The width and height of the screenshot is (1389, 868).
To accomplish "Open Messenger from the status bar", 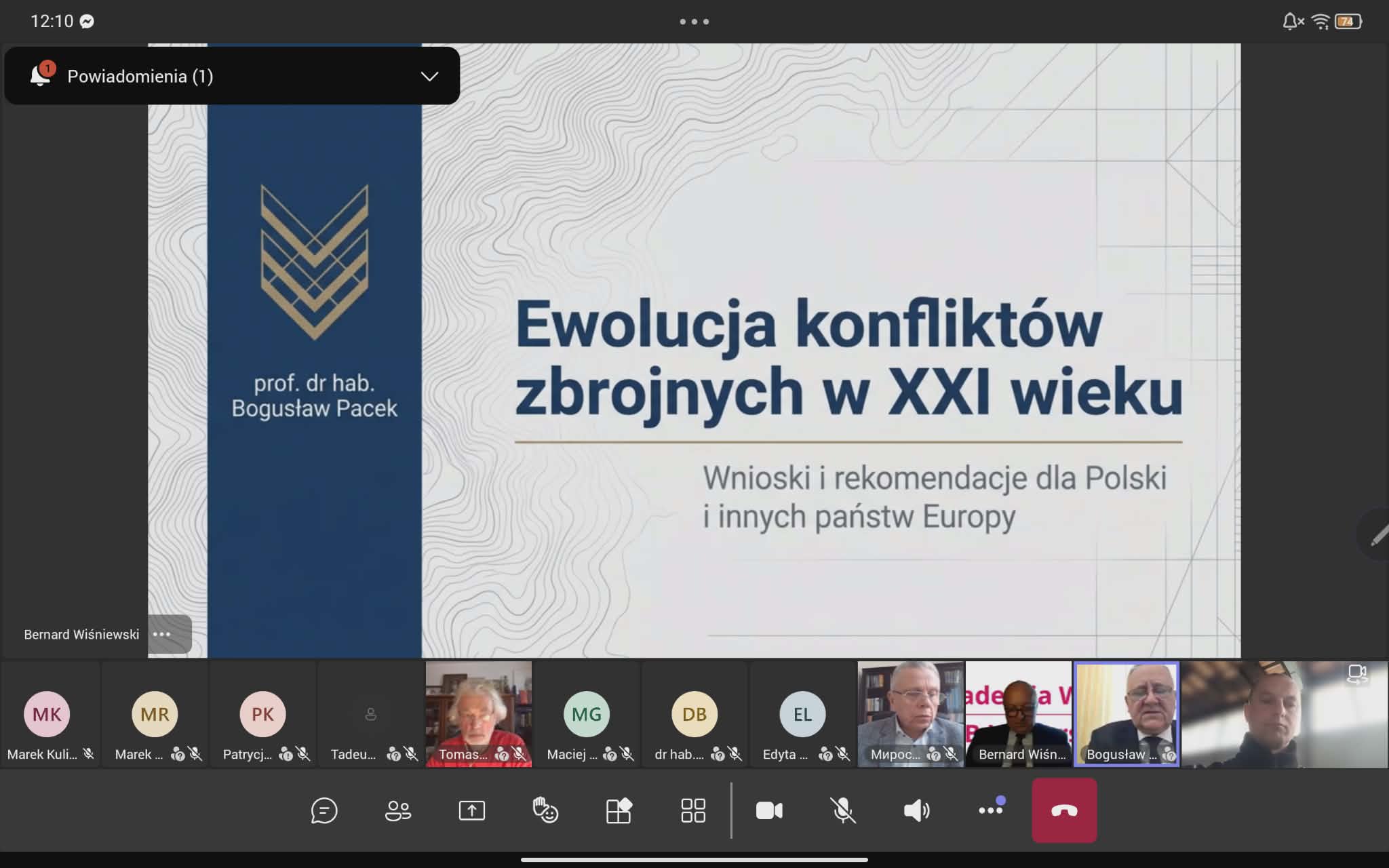I will coord(87,21).
